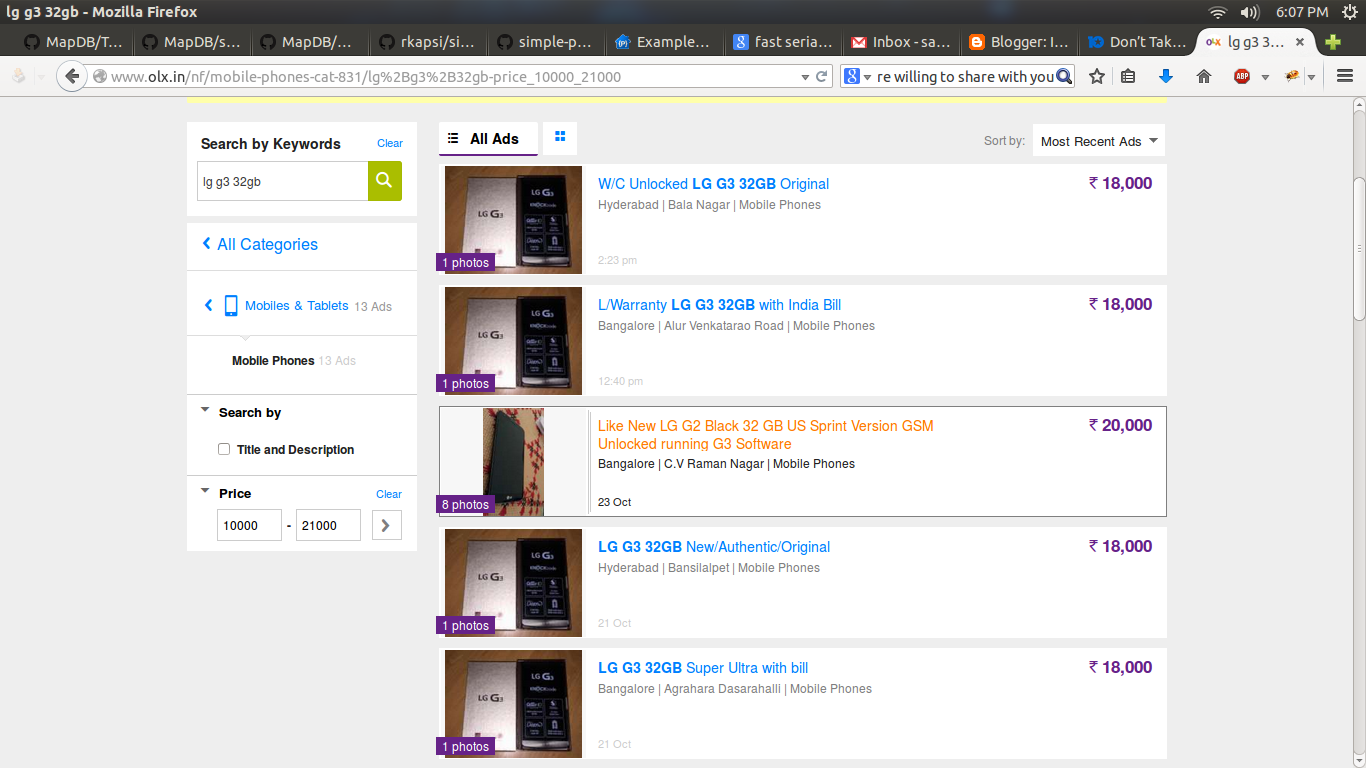
Task: Bookmark this page with the star icon
Action: 1097,76
